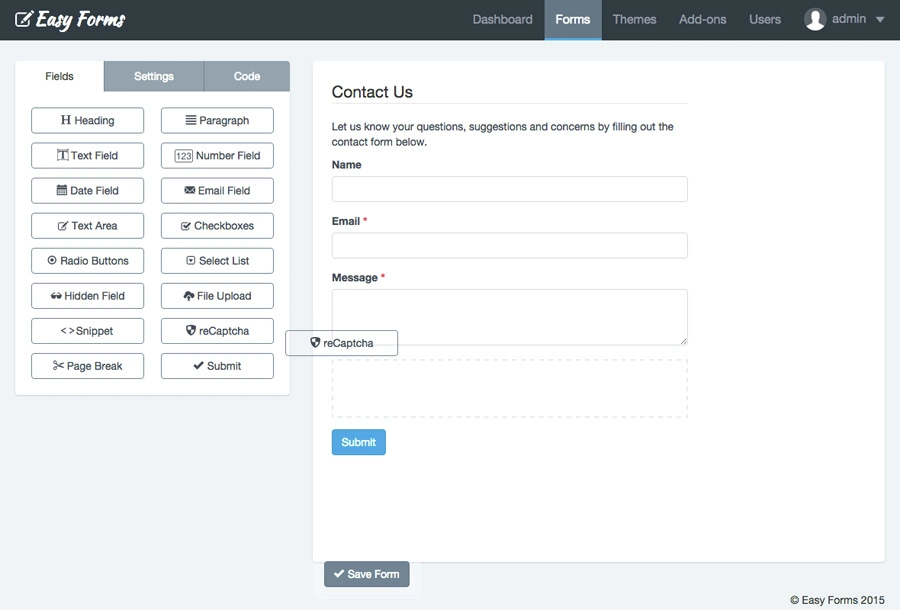Add a Checkboxes field
The image size is (900, 610).
coord(217,226)
